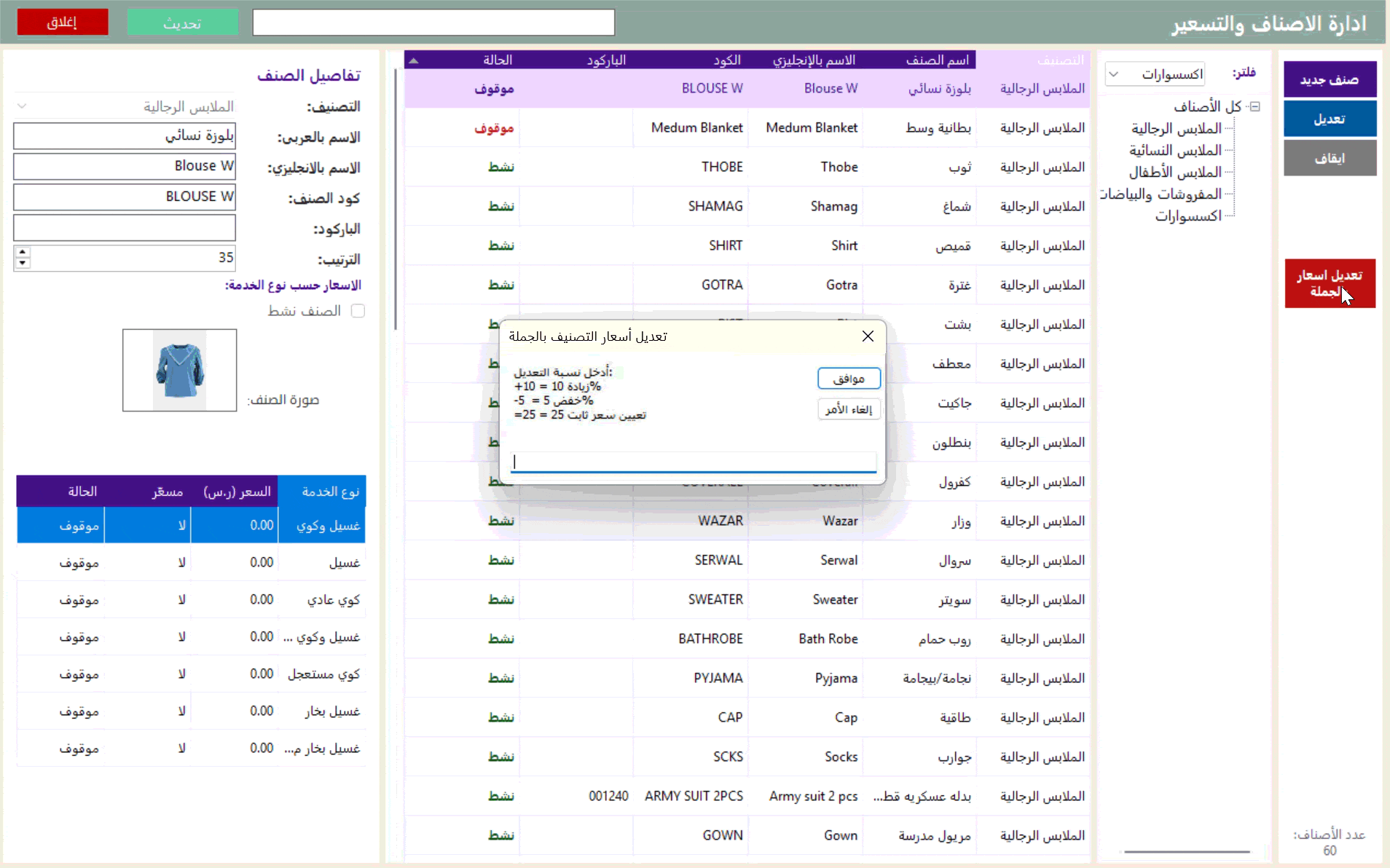
Task: Click the search field in top bar
Action: (x=433, y=22)
